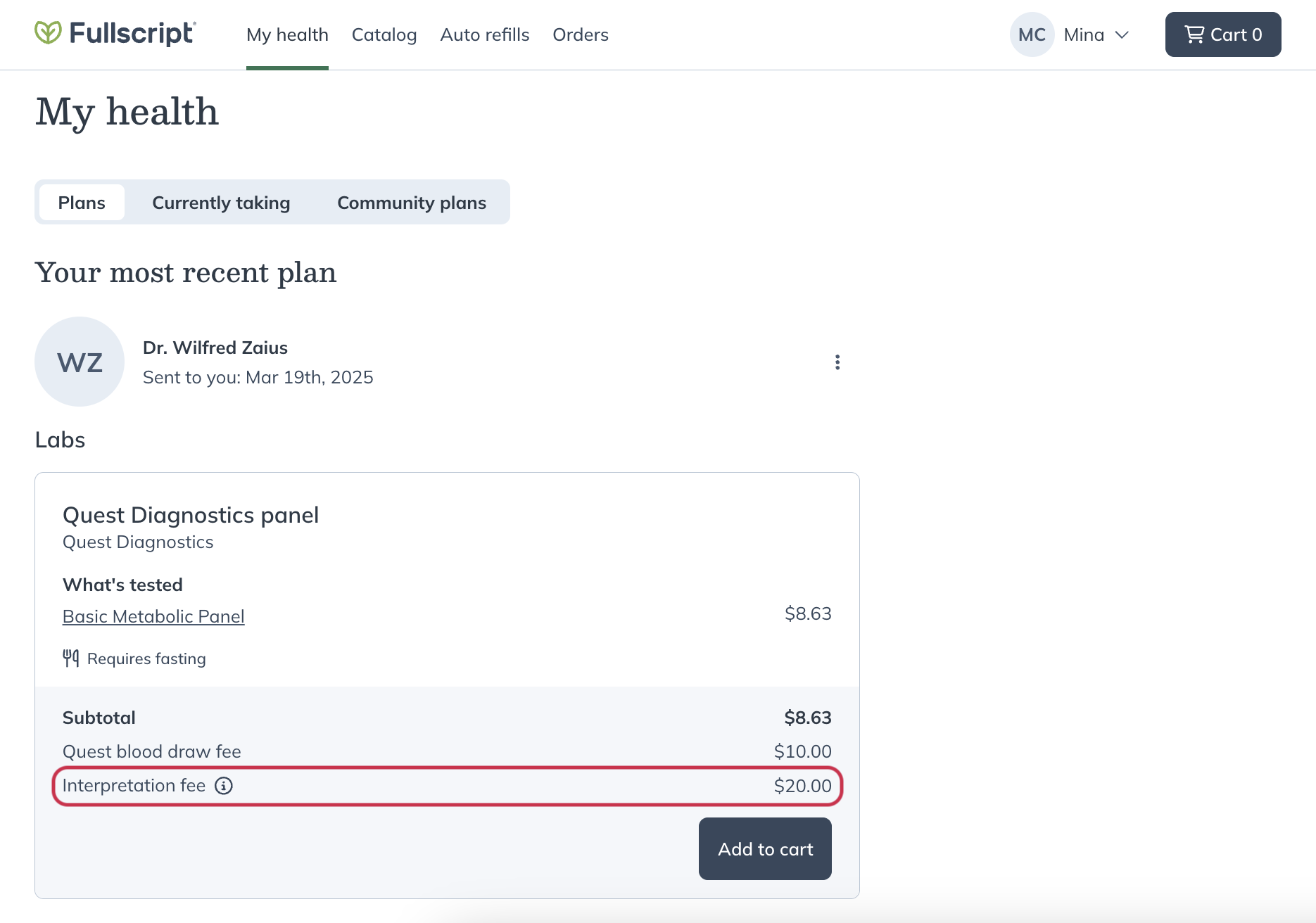
Task: Switch to the Community plans tab
Action: [x=411, y=202]
